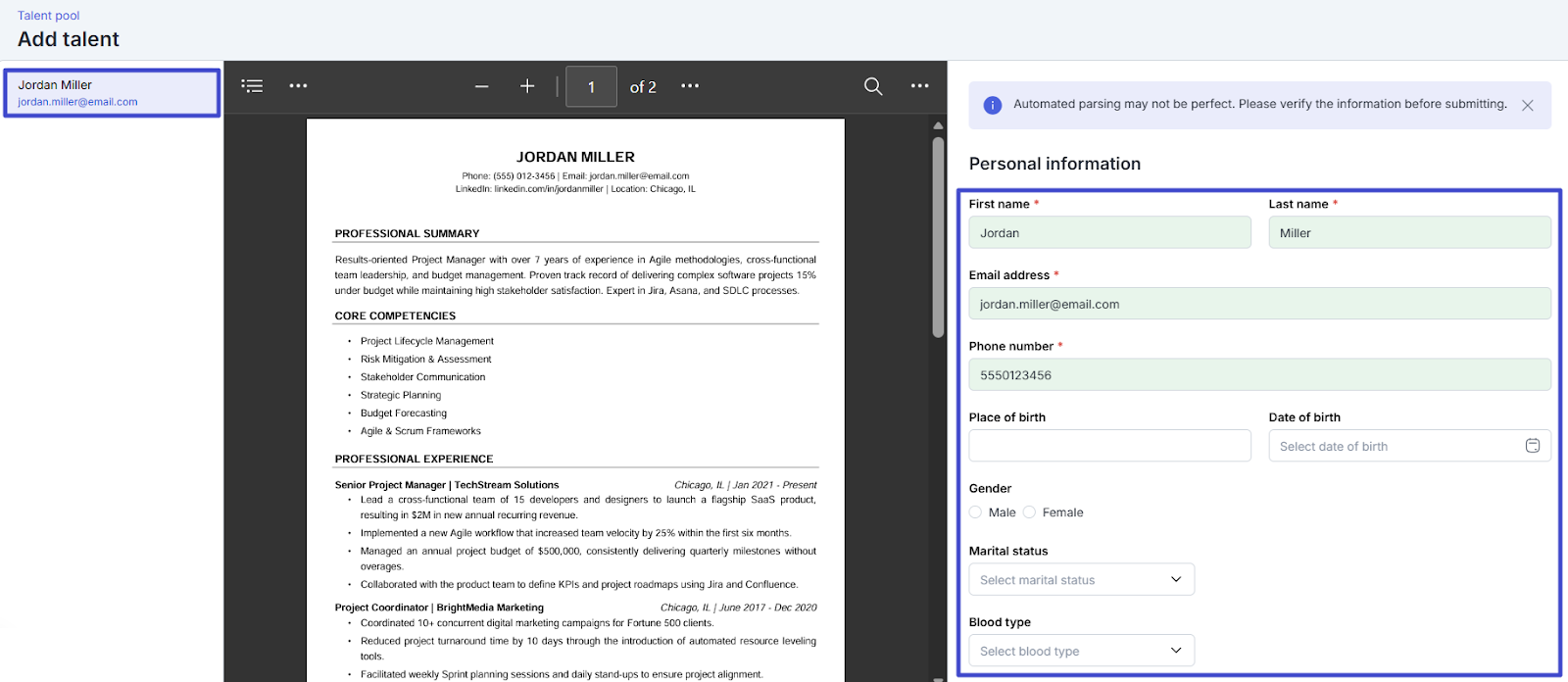Open the ellipsis menu next to page count
Viewport: 1568px width, 682px height.
(690, 86)
